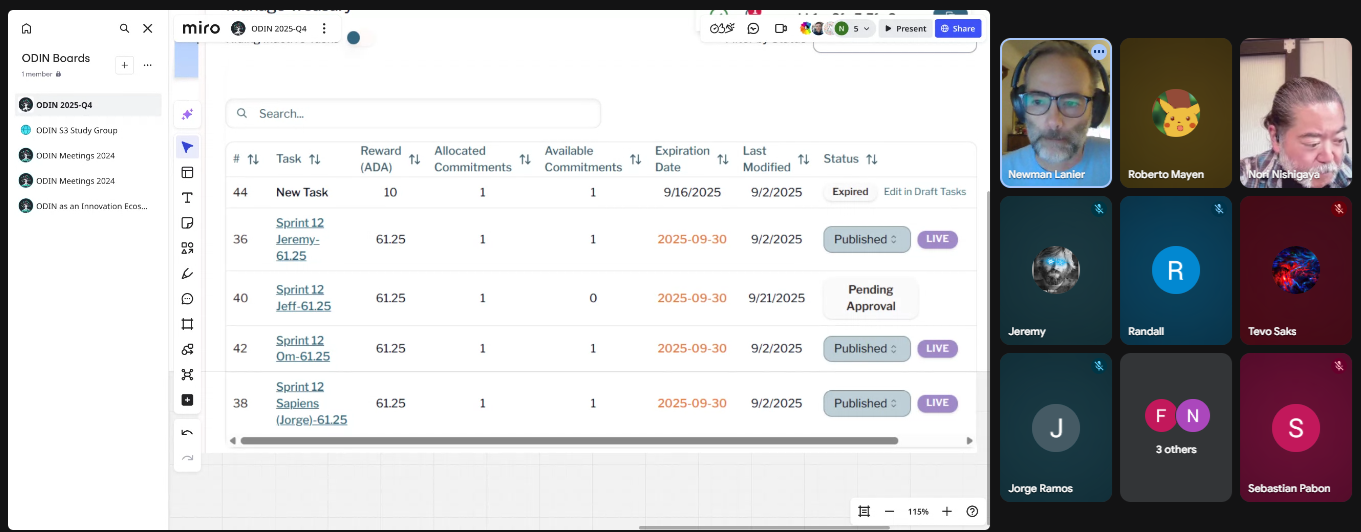Image resolution: width=1361 pixels, height=532 pixels.
Task: Start a video call via camera icon
Action: [781, 29]
